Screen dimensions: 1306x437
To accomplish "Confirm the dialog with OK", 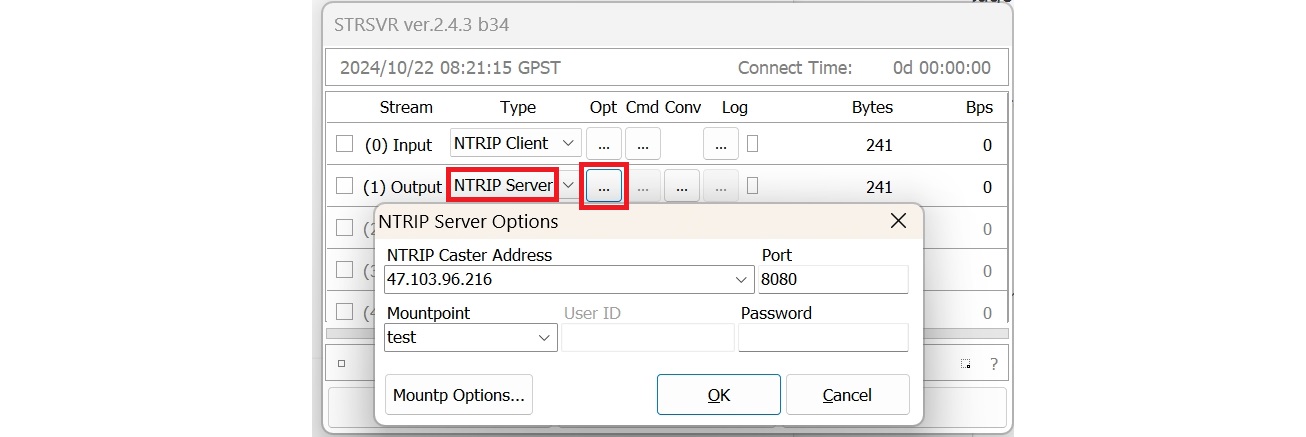I will 718,395.
